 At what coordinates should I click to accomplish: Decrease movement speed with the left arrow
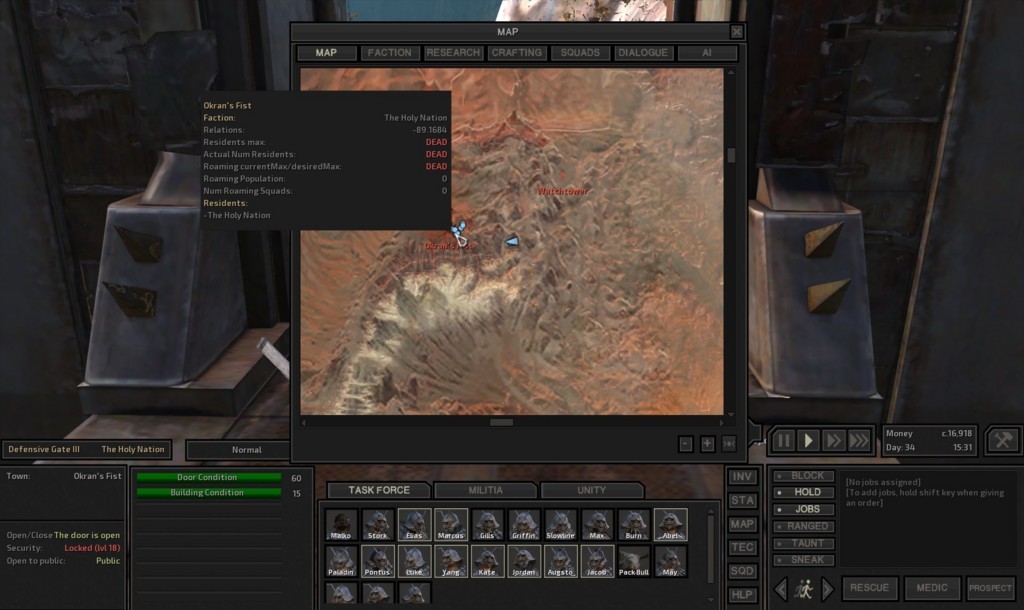781,589
